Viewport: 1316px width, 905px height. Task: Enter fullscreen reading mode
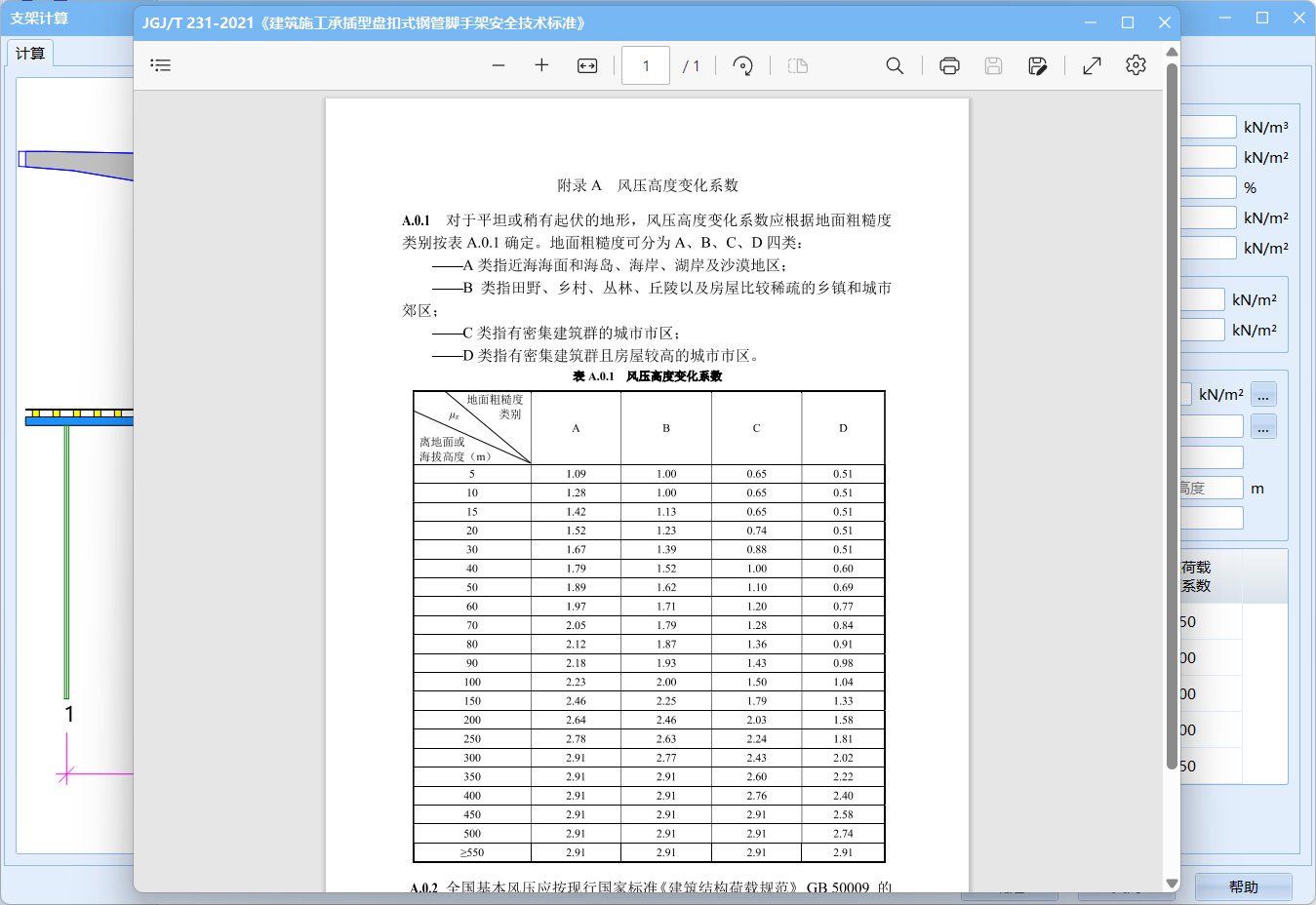point(1091,64)
